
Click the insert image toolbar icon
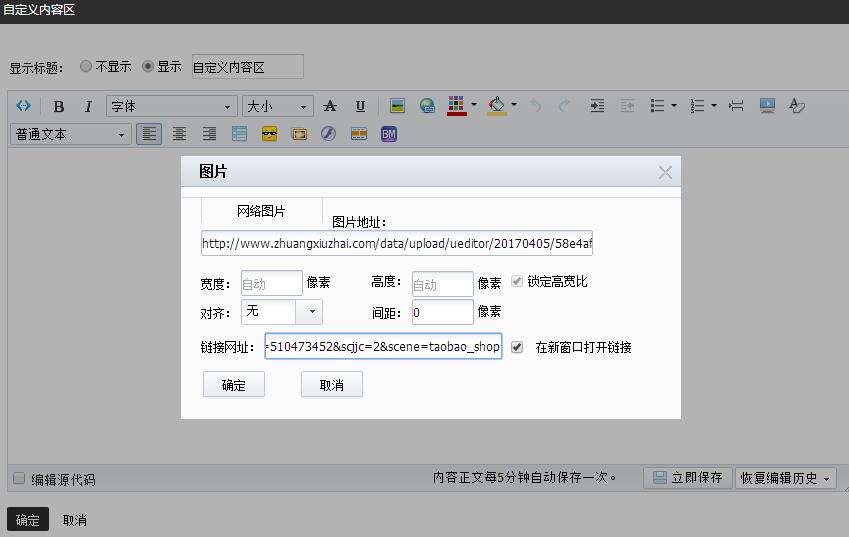(x=397, y=106)
